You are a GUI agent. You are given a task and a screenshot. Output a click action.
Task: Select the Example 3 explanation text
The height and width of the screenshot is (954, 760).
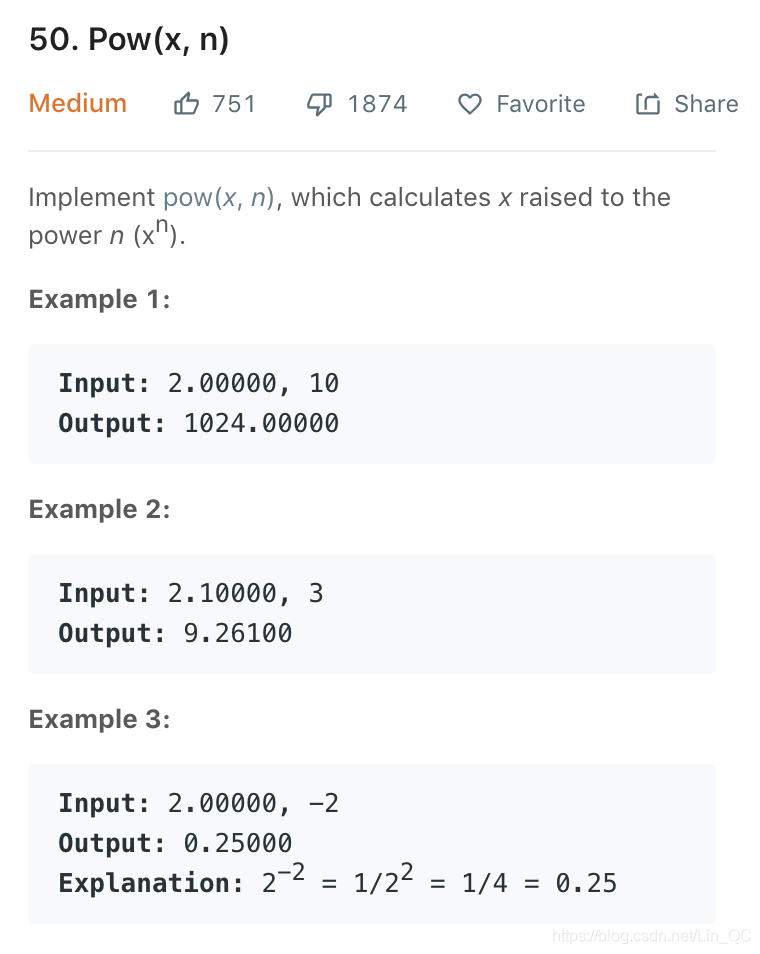[338, 882]
